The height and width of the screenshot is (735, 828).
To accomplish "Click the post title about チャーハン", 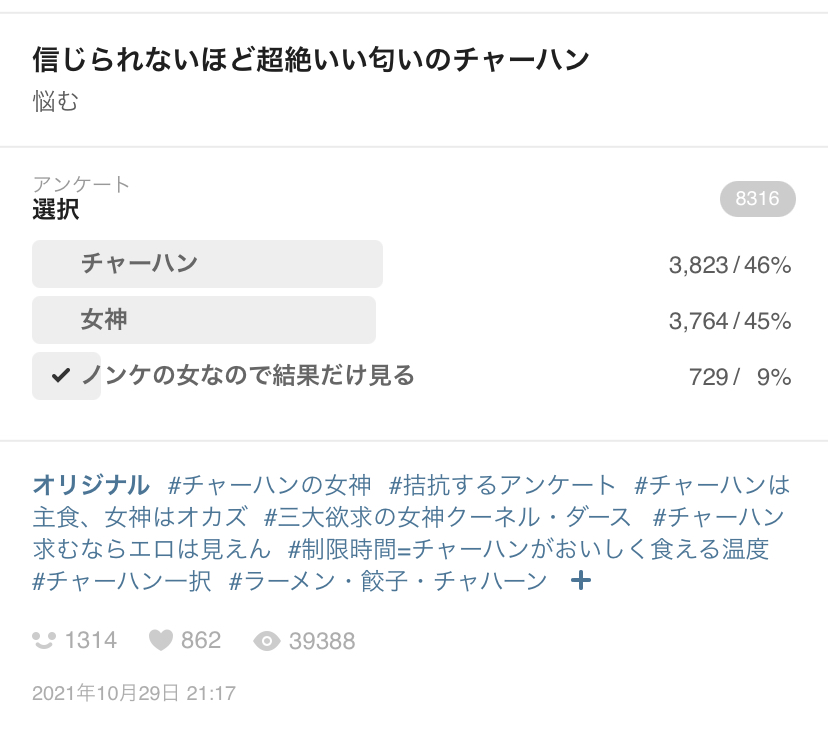I will pos(310,59).
